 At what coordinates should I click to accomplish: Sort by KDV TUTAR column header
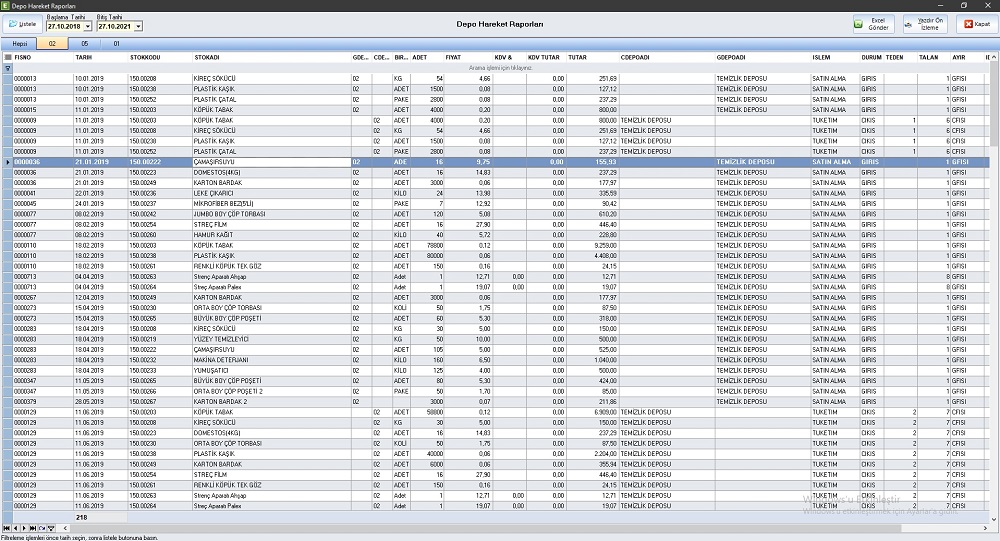click(546, 57)
